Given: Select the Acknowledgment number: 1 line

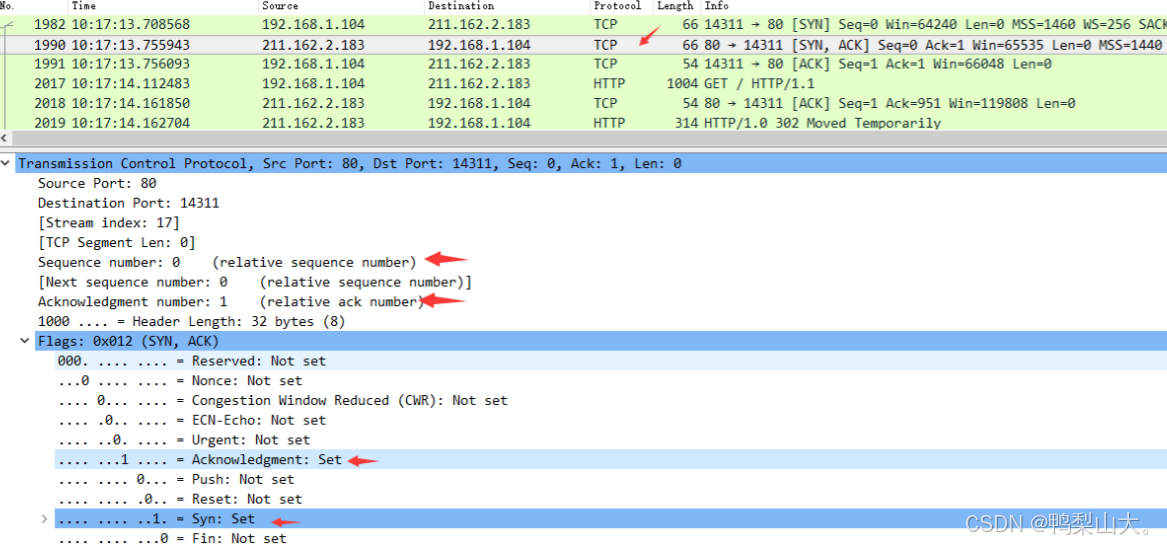Looking at the screenshot, I should point(230,301).
